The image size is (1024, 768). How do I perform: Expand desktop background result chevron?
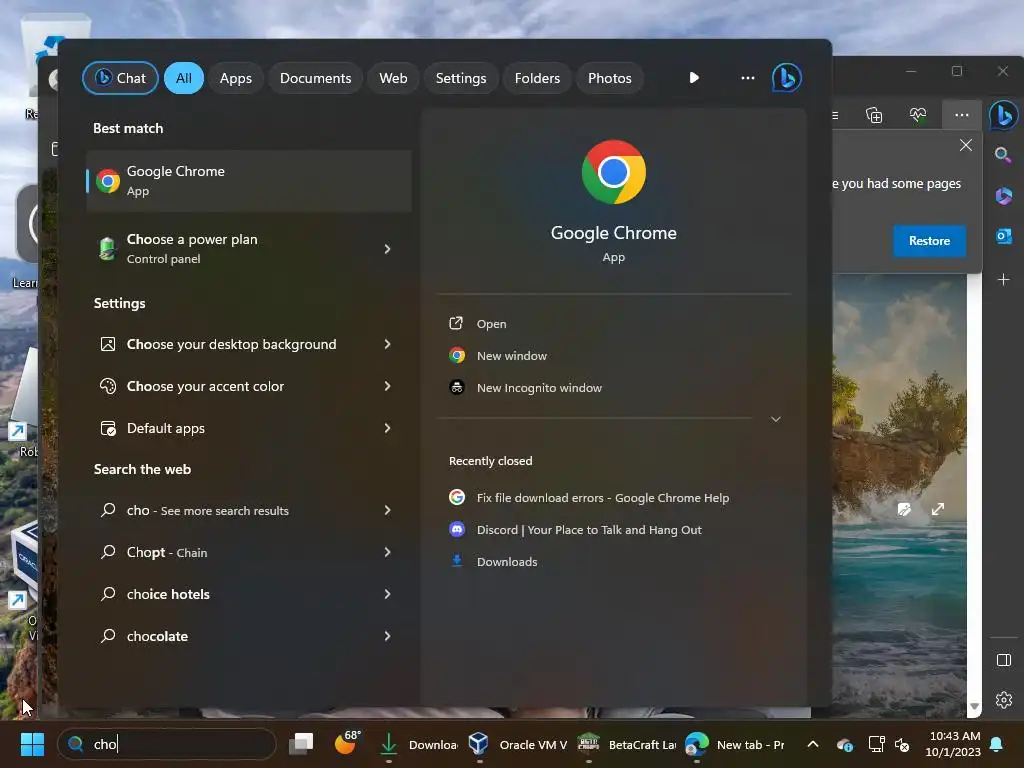coord(387,344)
